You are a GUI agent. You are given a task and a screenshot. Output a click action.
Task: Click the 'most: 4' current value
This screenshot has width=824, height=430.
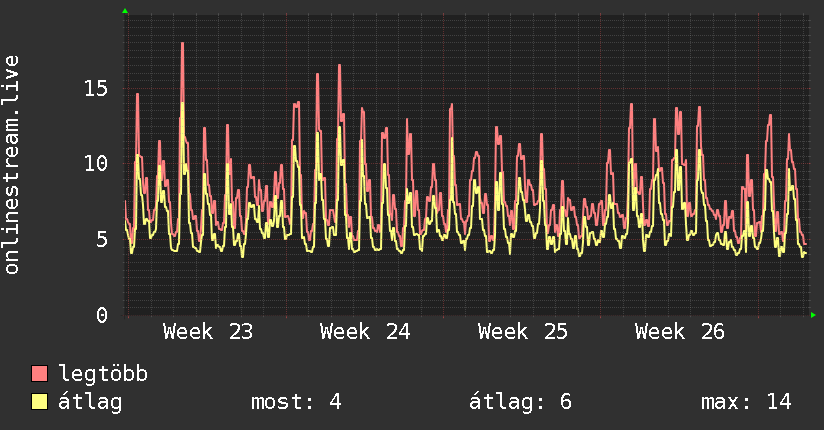coord(296,402)
